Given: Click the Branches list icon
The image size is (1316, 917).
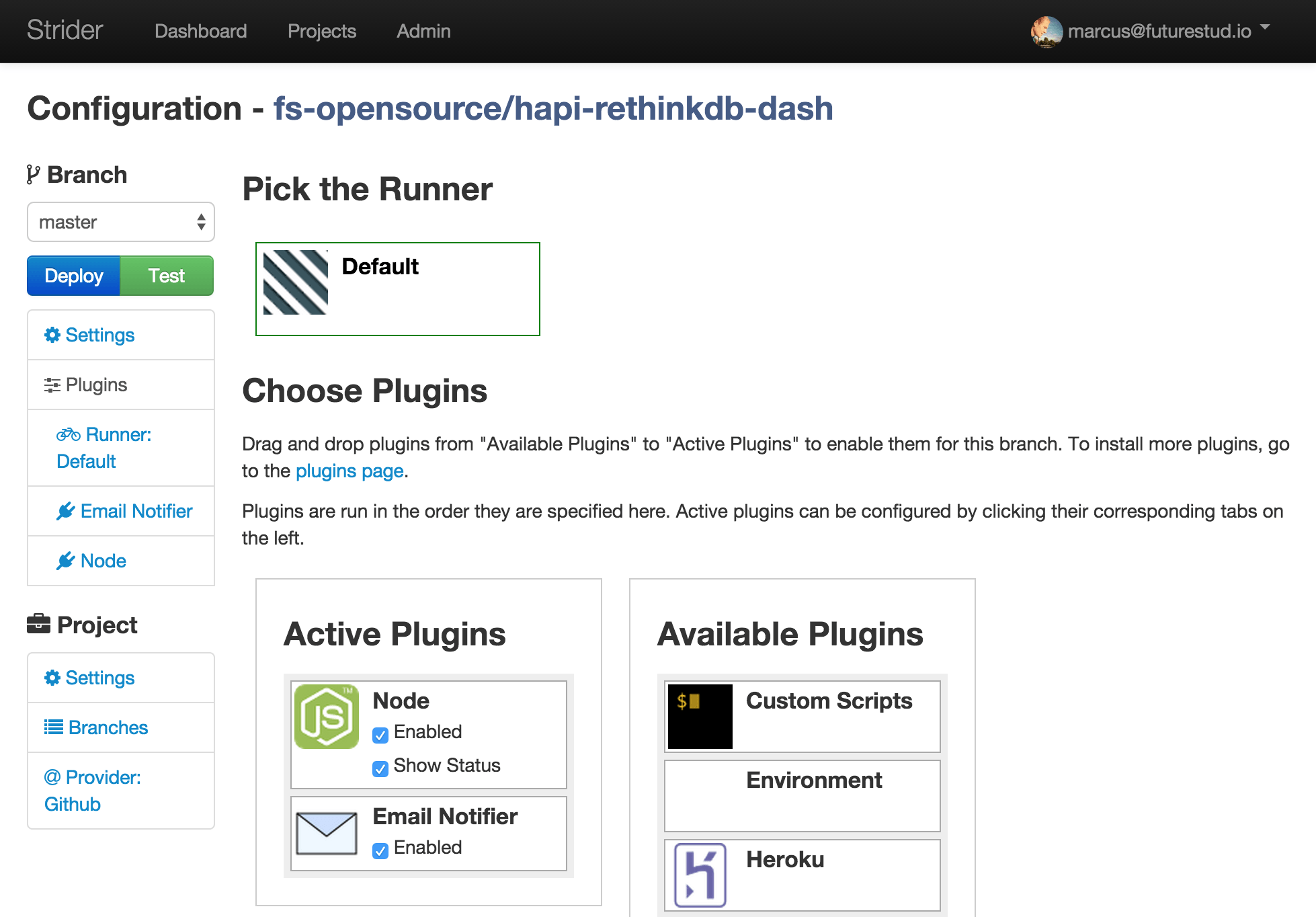Looking at the screenshot, I should [54, 727].
